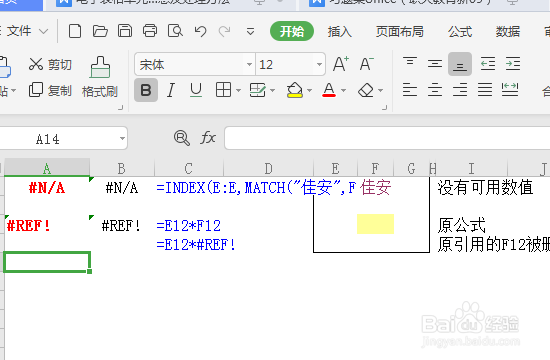Expand the borders dropdown arrow
Screen dimensions: 550x360
(x=239, y=91)
